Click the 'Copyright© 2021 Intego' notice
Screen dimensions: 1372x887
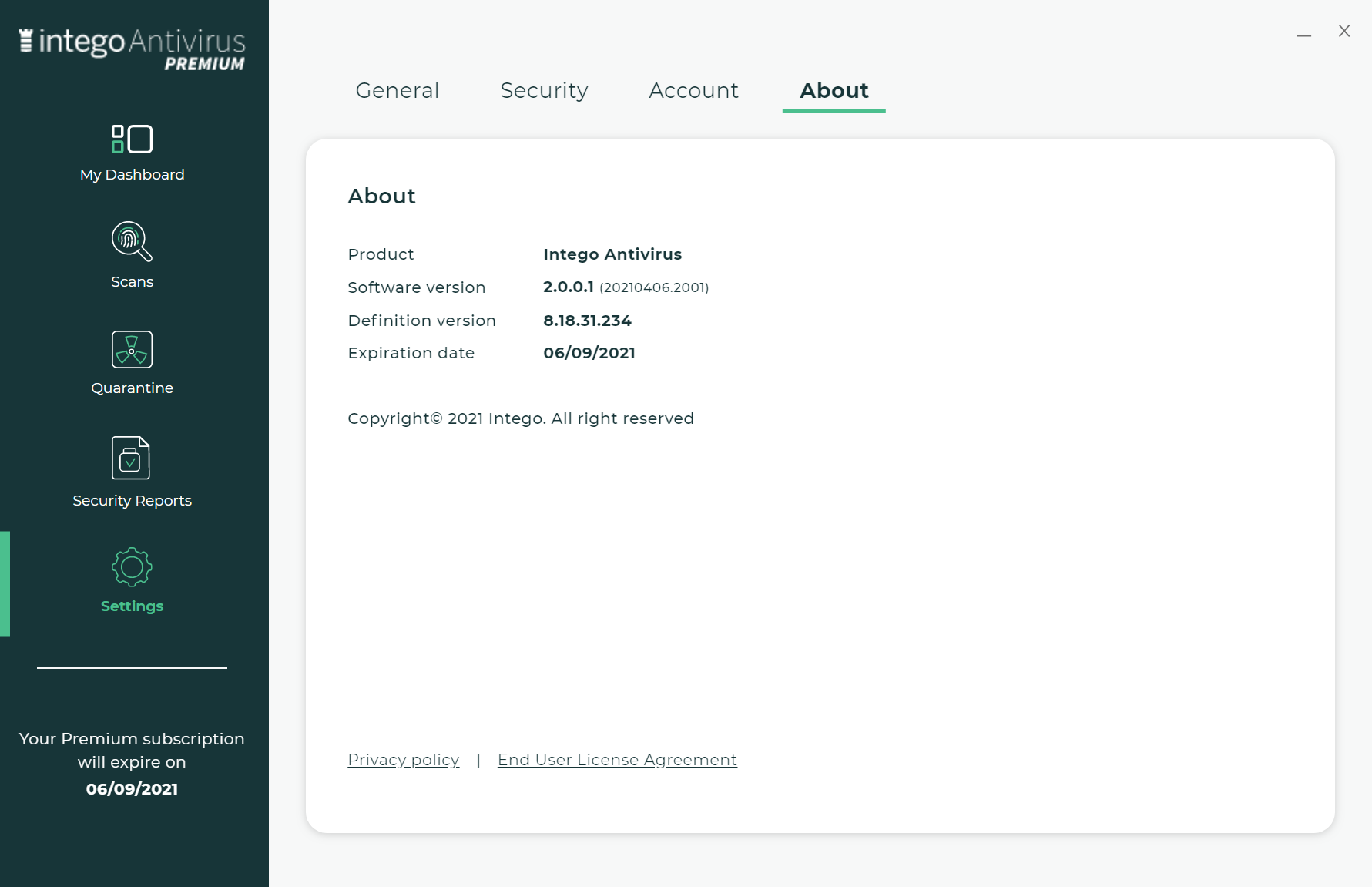(x=521, y=418)
